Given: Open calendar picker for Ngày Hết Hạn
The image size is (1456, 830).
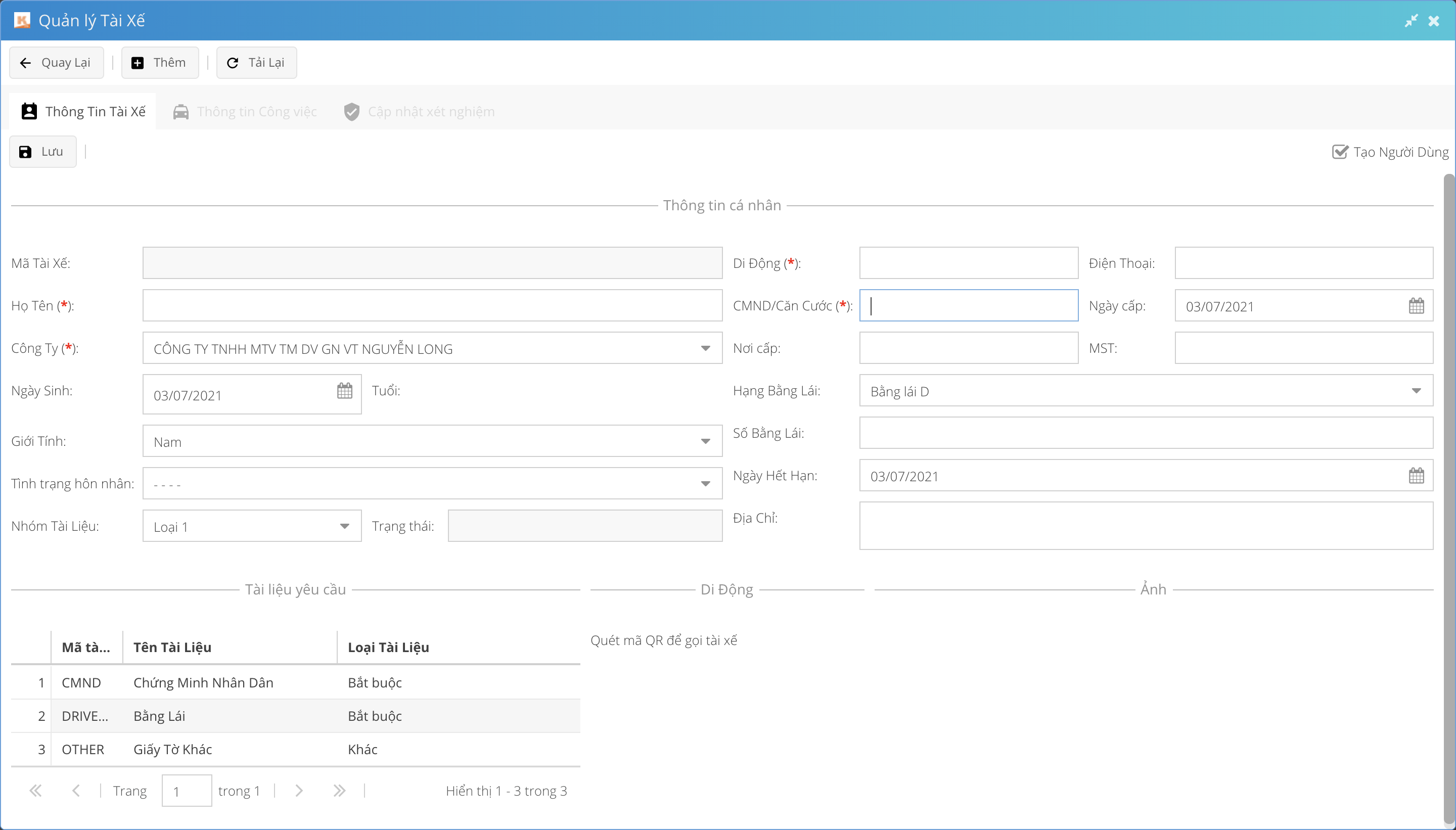Looking at the screenshot, I should point(1416,476).
